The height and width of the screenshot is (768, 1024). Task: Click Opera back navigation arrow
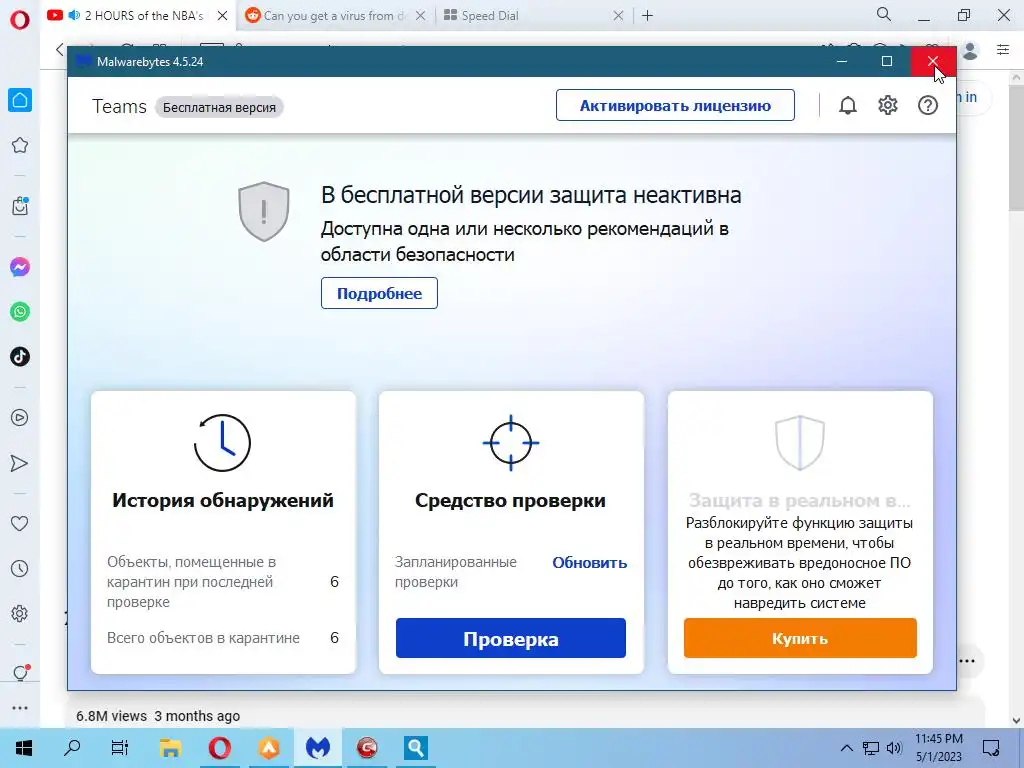(59, 50)
